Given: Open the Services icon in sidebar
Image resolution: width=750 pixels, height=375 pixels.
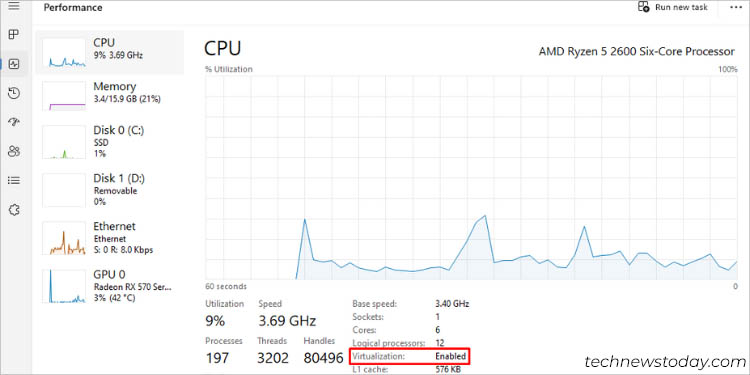Looking at the screenshot, I should coord(14,210).
